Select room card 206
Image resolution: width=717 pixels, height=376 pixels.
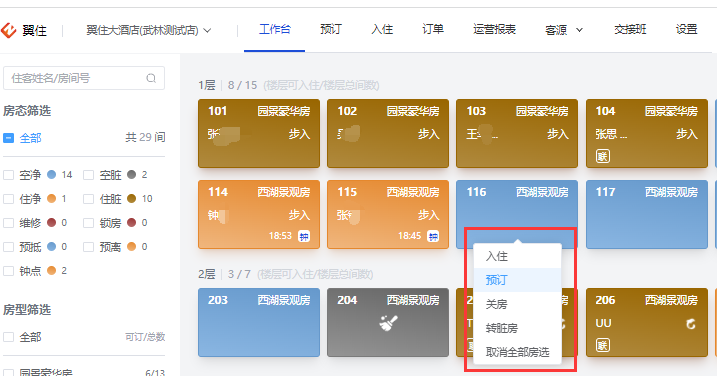click(x=647, y=322)
